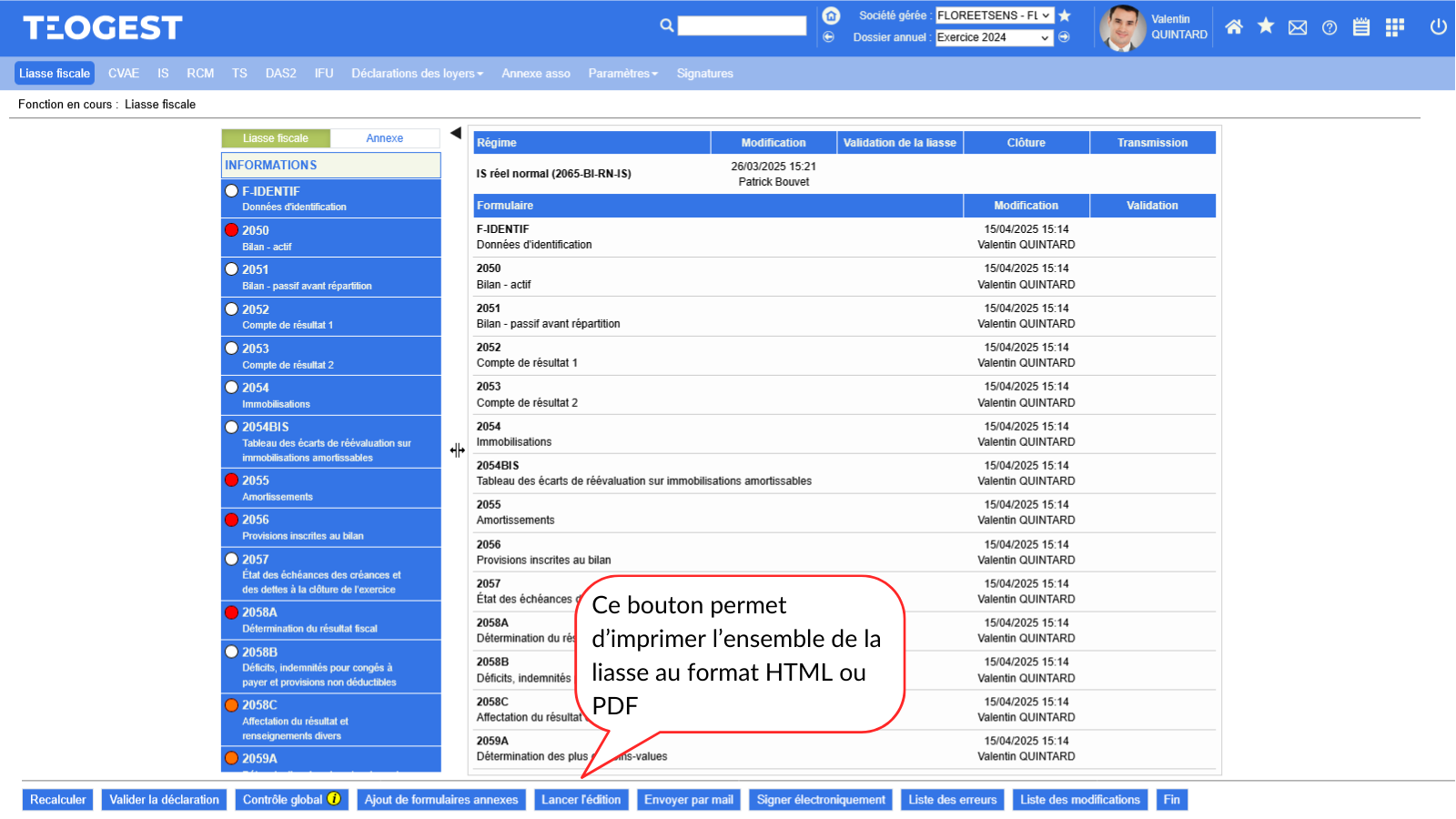Click the Lancer l'édition button
1456x819 pixels.
(581, 800)
